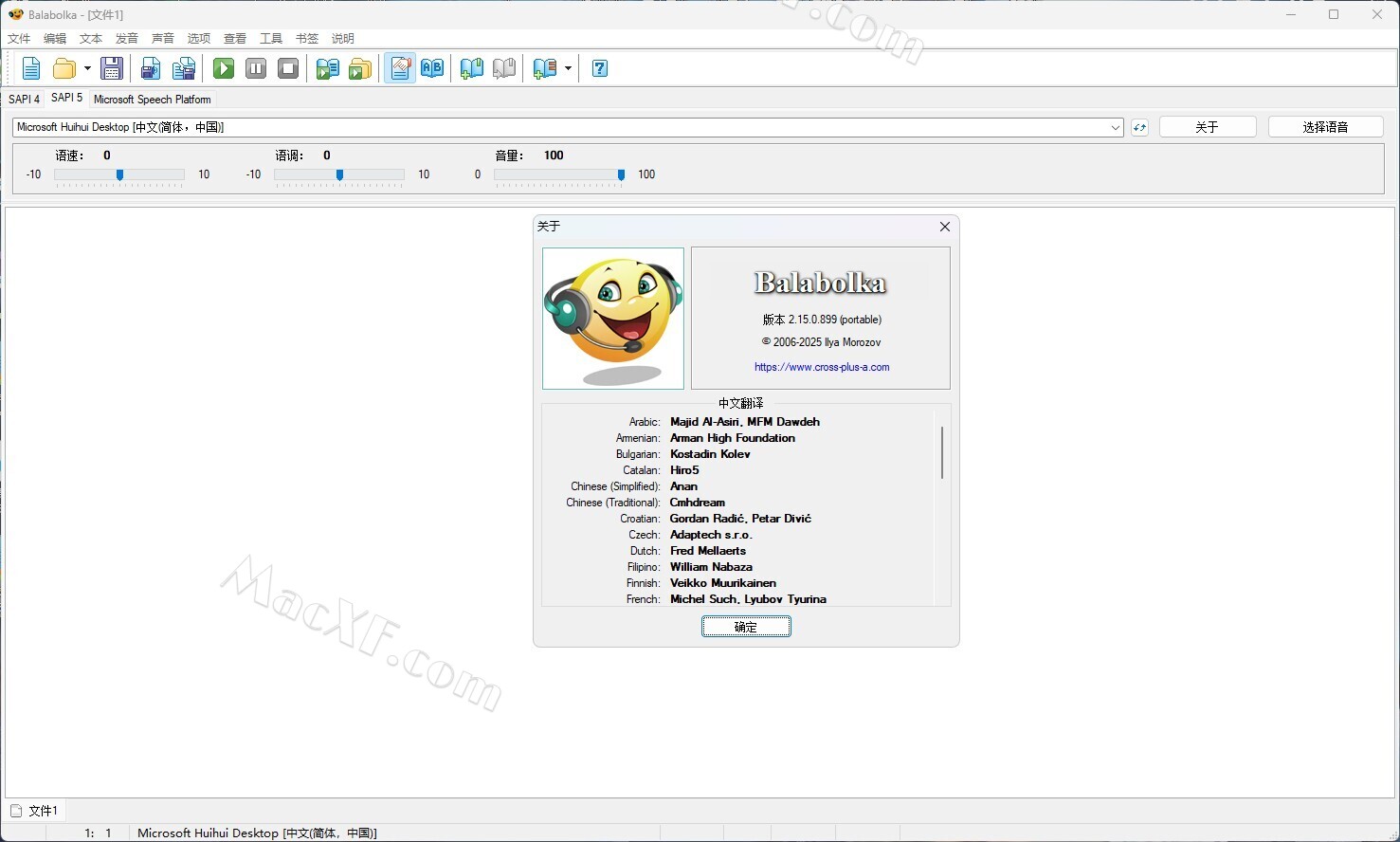This screenshot has width=1400, height=842.
Task: Adjust the 语速 speed slider
Action: click(119, 174)
